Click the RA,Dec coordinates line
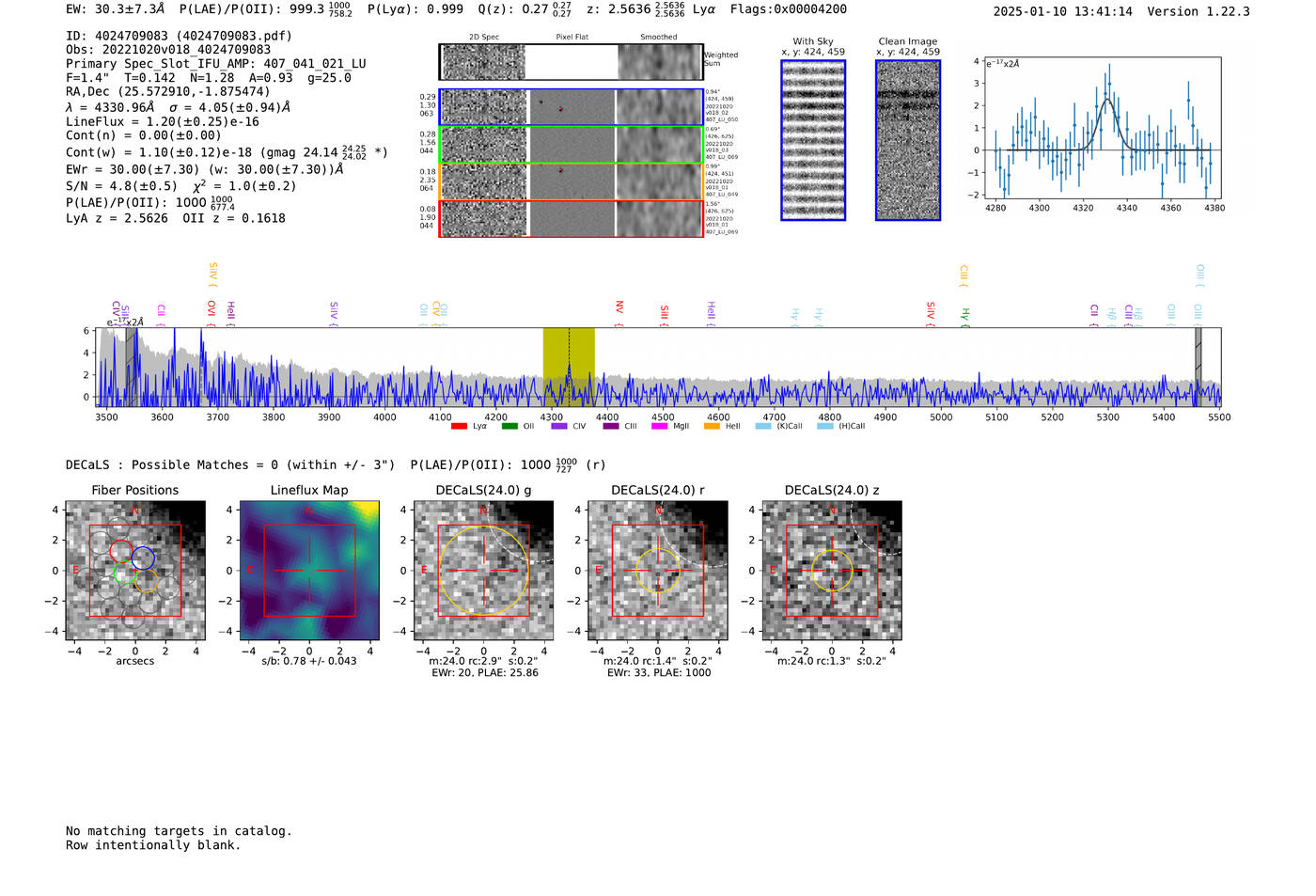This screenshot has width=1316, height=896. coord(167,91)
